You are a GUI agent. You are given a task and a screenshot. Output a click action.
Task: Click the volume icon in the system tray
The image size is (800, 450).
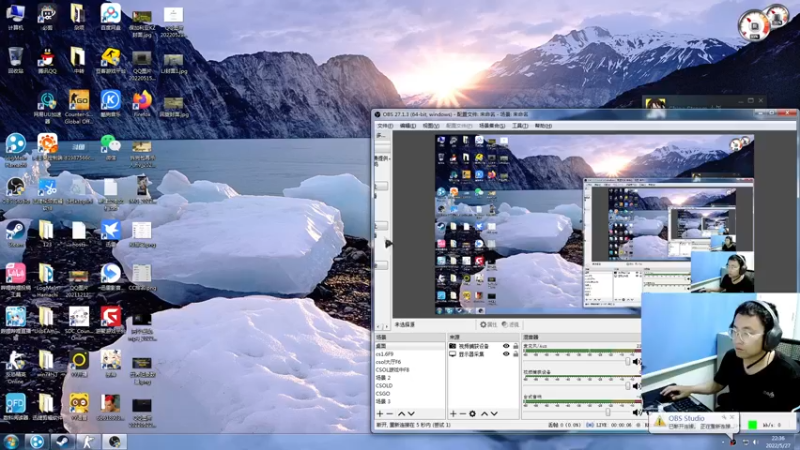coord(756,442)
